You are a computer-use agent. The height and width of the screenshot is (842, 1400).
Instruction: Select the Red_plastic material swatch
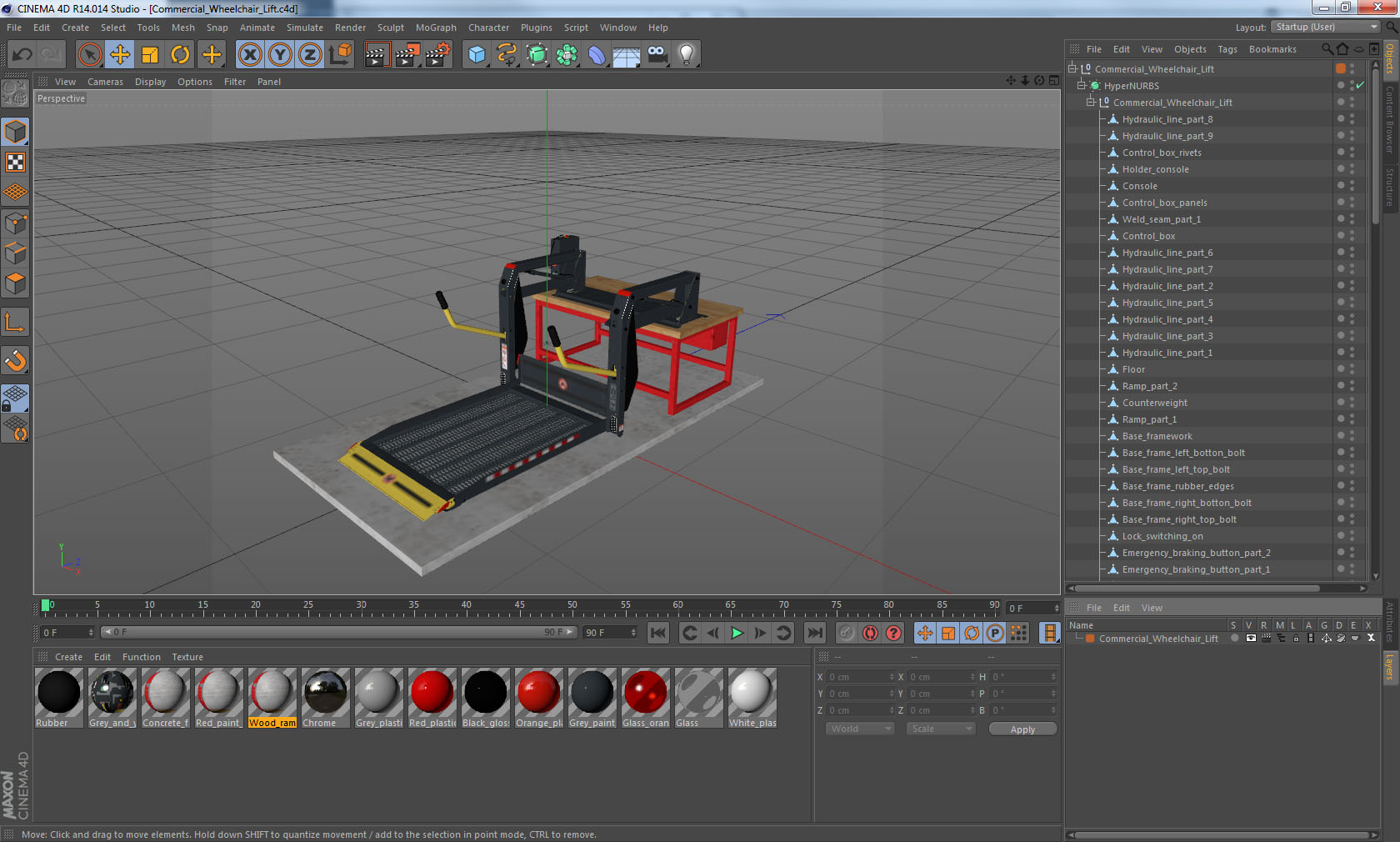432,697
